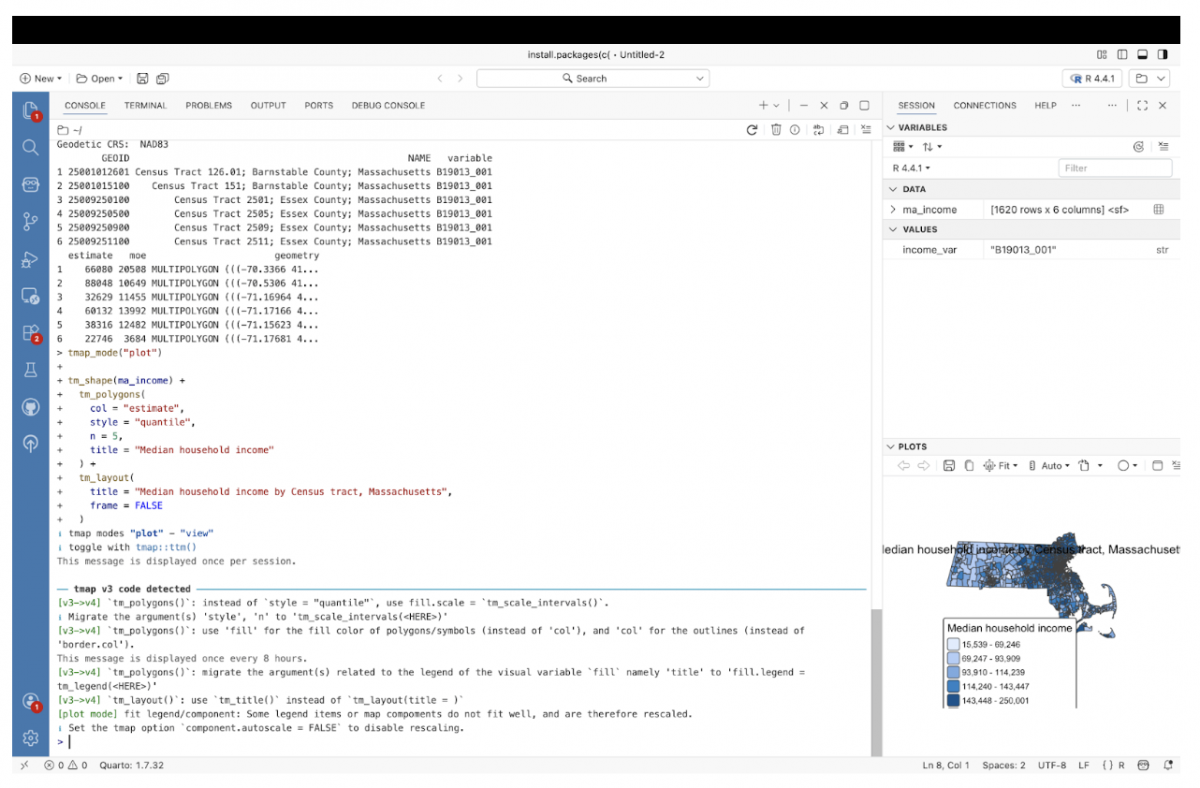Switch to the Terminal tab
This screenshot has width=1200, height=788.
[145, 105]
